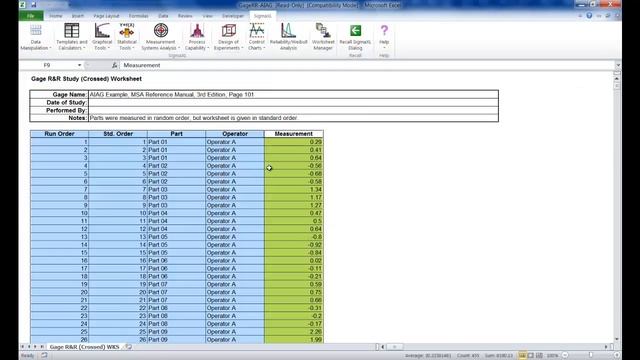
Task: Click the Save icon in title bar
Action: coord(34,5)
